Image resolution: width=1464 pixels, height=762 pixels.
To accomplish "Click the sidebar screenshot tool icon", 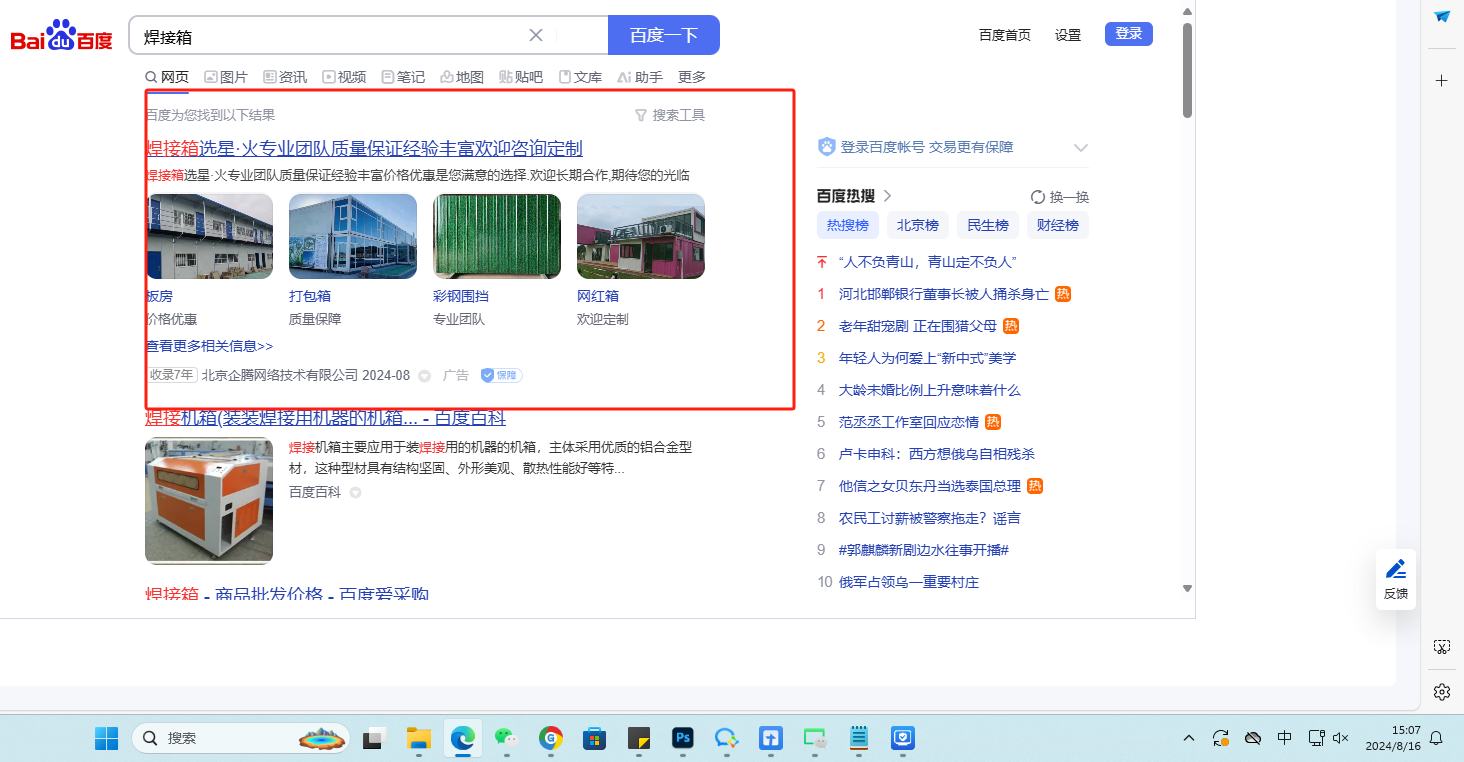I will point(1441,647).
